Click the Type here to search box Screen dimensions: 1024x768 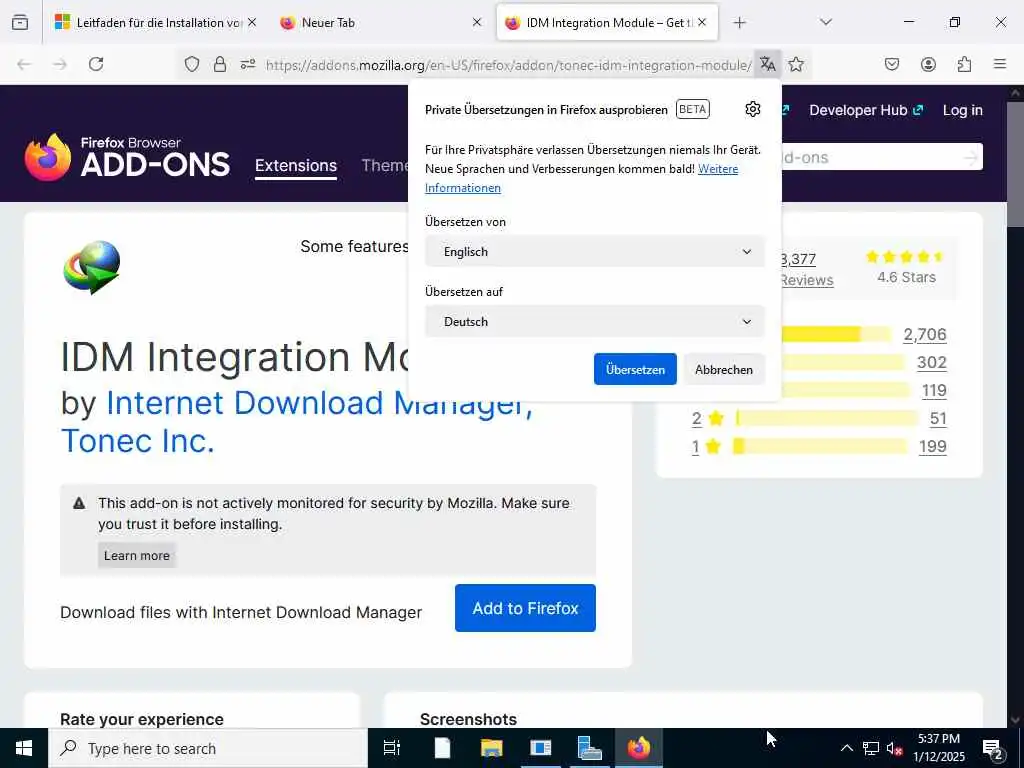point(208,748)
